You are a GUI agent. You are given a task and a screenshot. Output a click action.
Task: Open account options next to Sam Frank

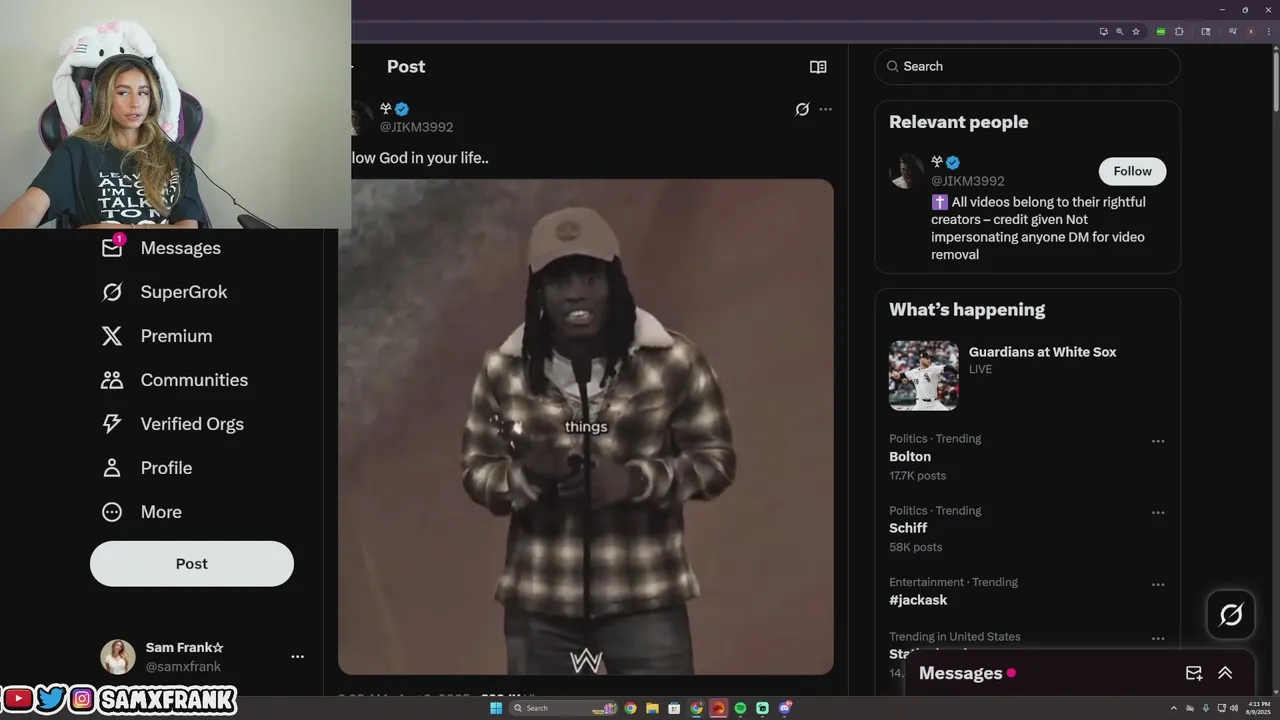point(297,657)
